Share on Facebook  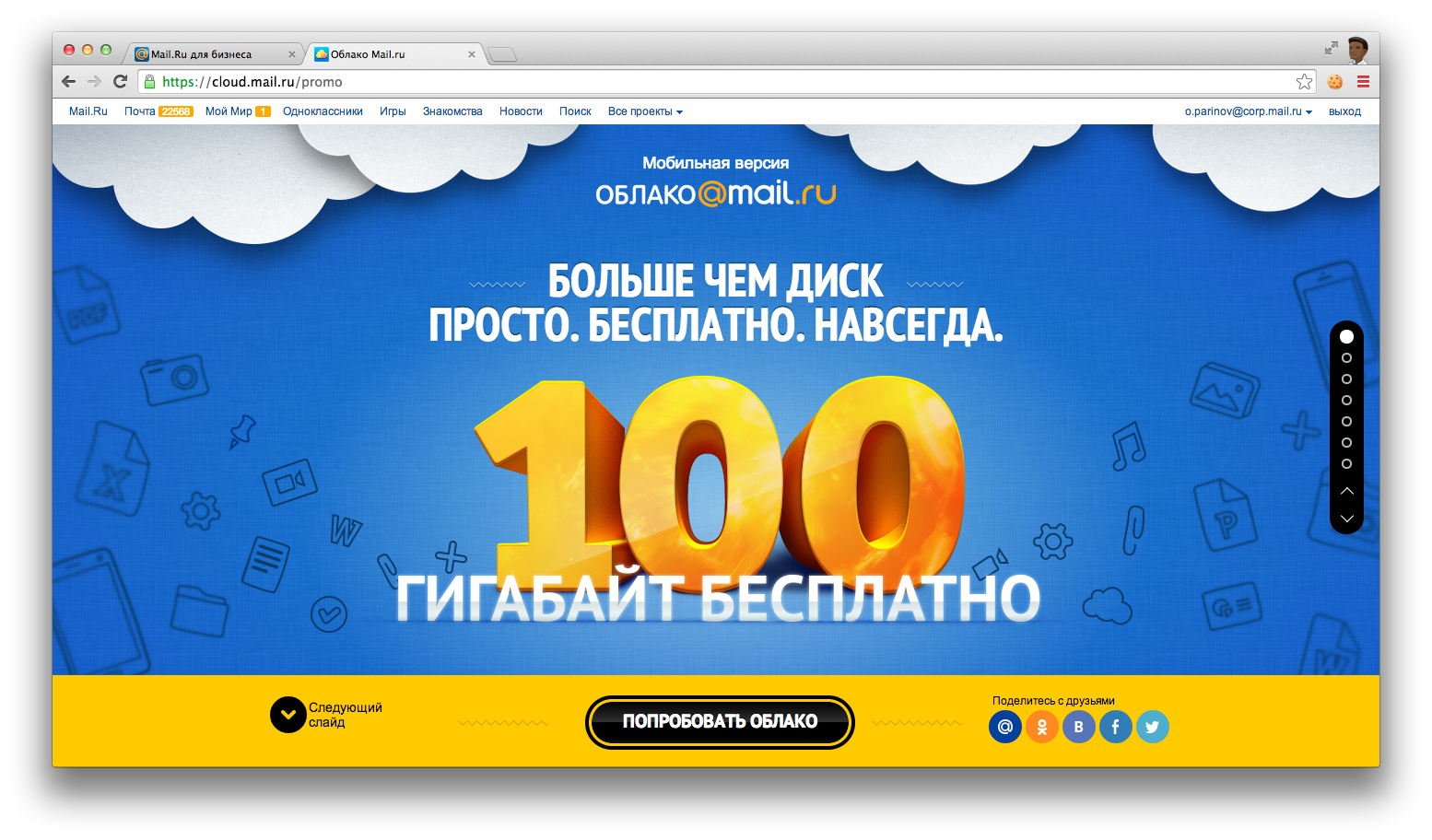(x=1116, y=727)
